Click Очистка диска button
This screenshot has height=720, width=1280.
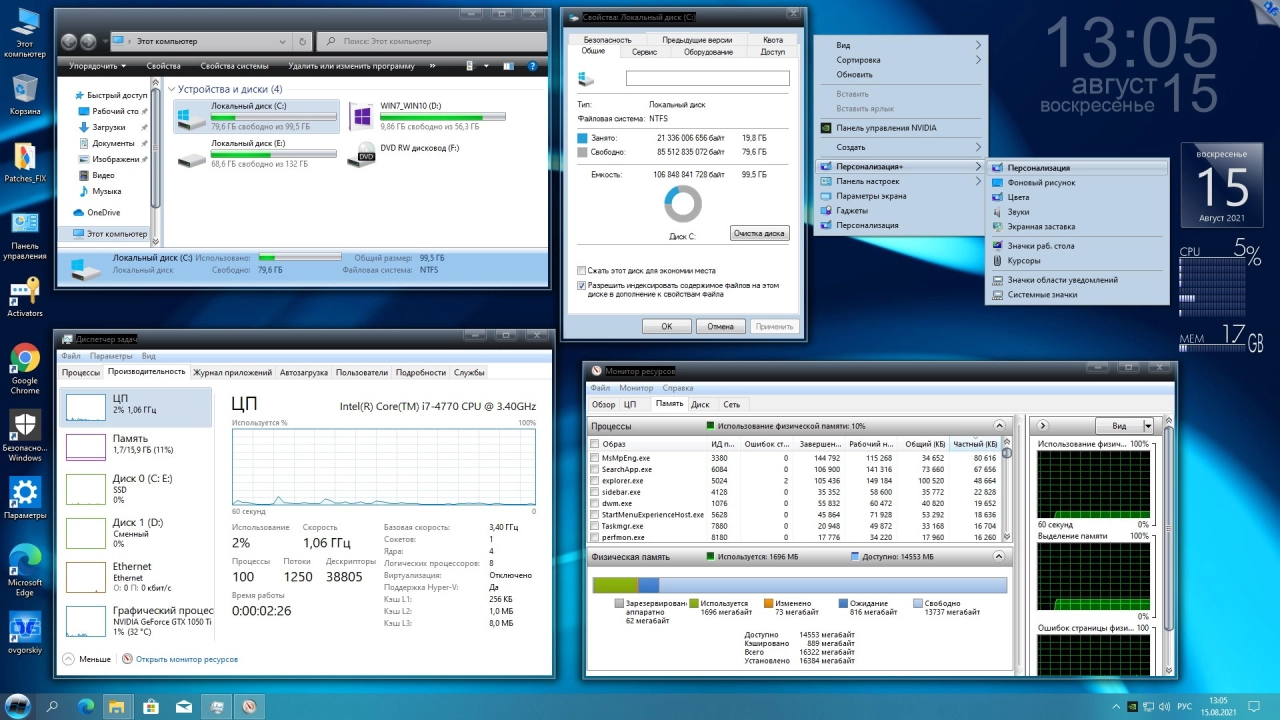760,233
